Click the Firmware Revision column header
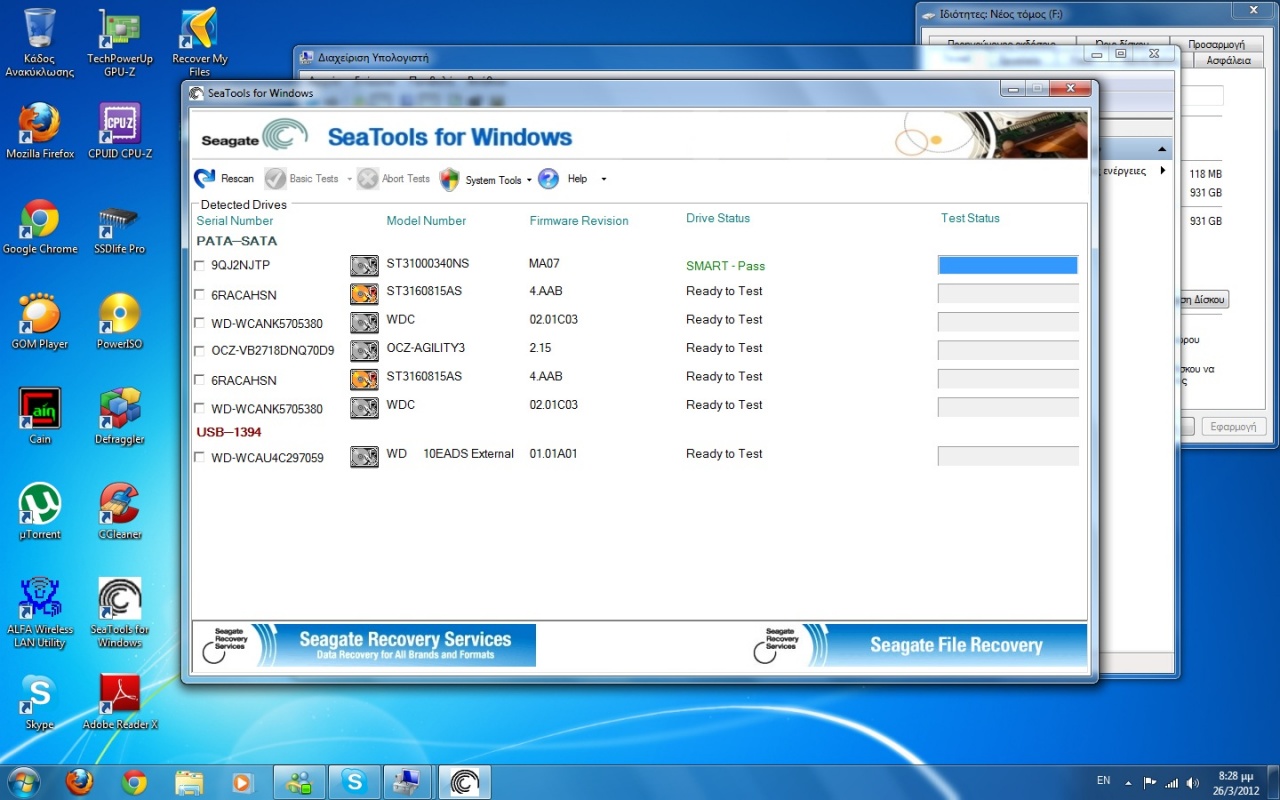Screen dimensions: 1280x800 pyautogui.click(x=579, y=221)
